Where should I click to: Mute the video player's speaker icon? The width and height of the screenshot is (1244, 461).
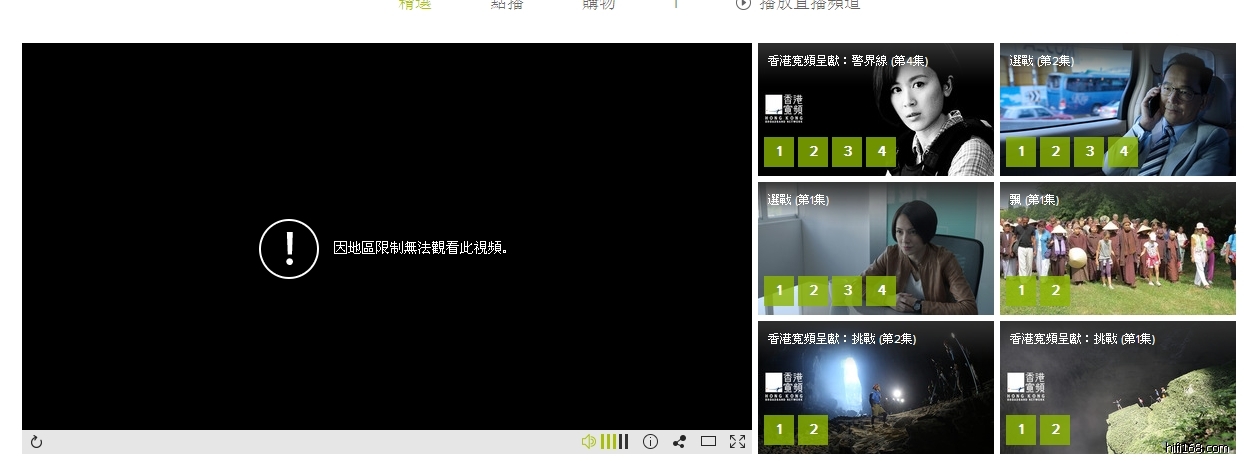click(589, 442)
